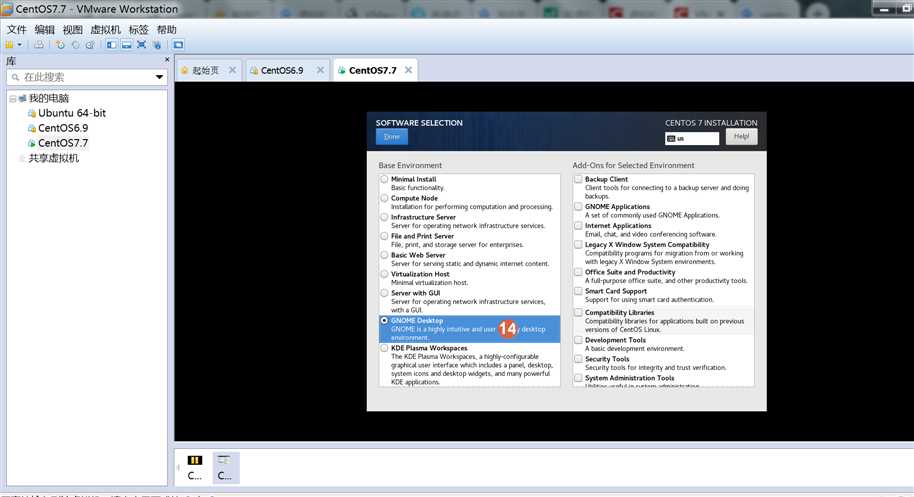Check System Administration Tools add-on

tap(578, 378)
